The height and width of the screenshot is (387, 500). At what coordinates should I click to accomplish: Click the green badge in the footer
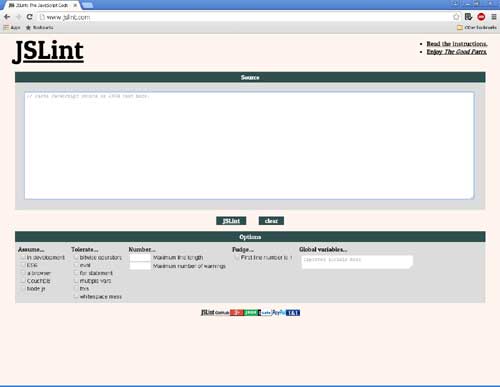(251, 313)
